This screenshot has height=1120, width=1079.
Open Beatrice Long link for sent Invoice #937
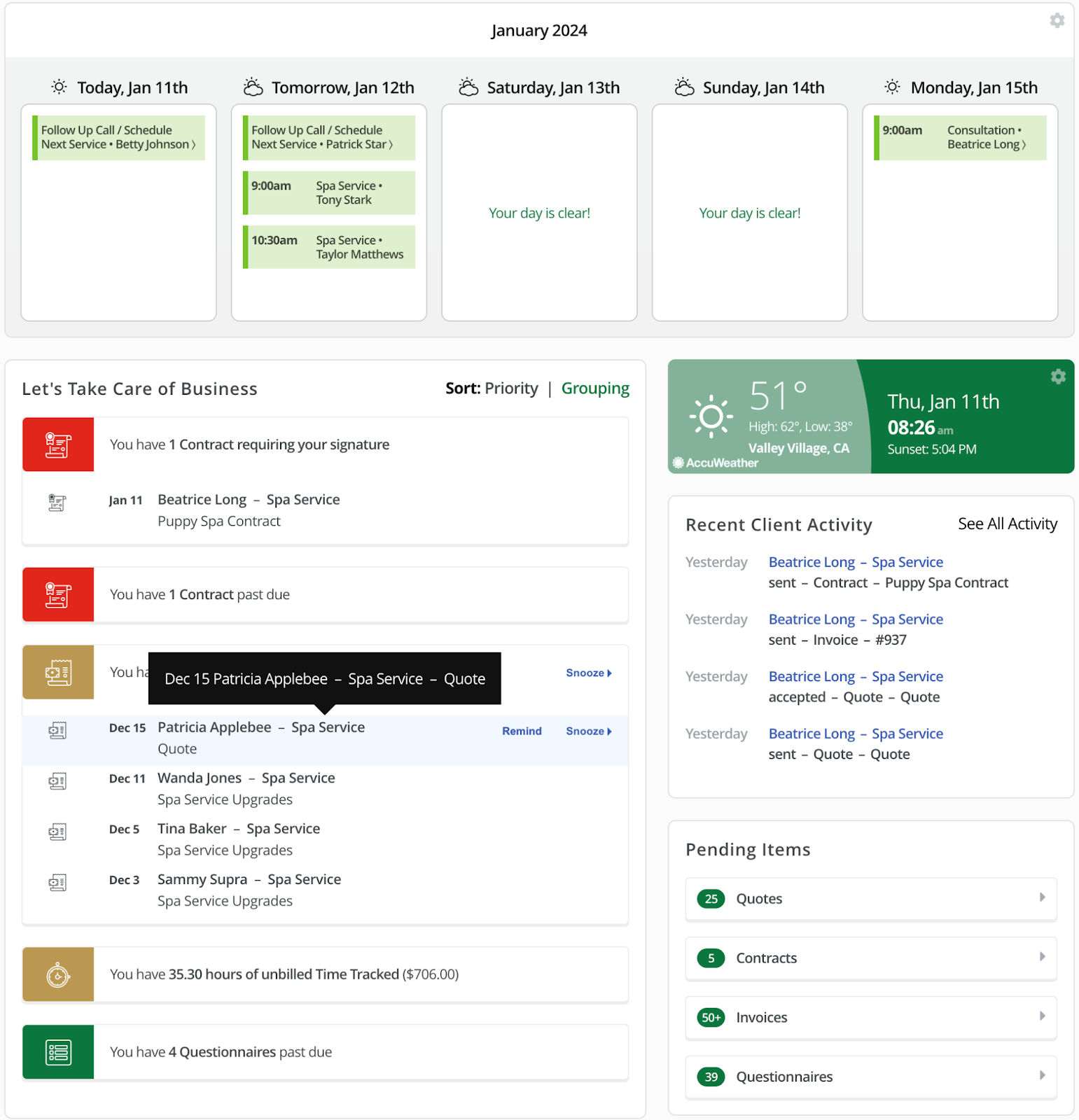(x=856, y=619)
